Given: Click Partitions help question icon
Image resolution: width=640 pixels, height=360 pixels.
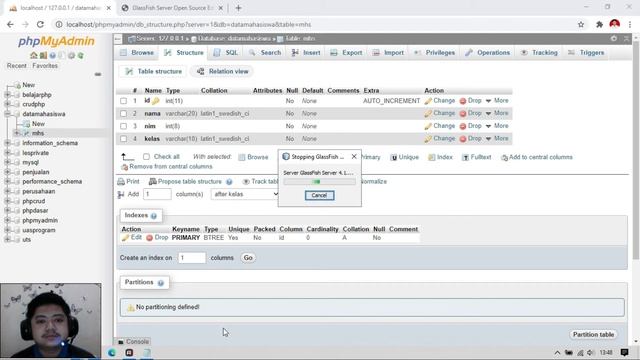Looking at the screenshot, I should pos(161,283).
